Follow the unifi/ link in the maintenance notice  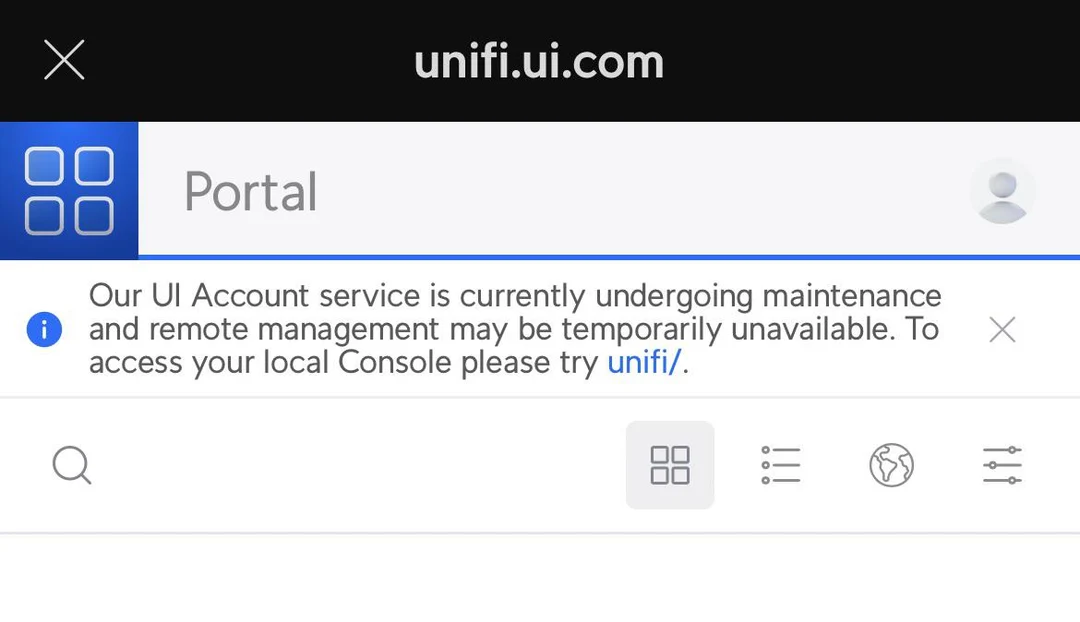coord(643,362)
